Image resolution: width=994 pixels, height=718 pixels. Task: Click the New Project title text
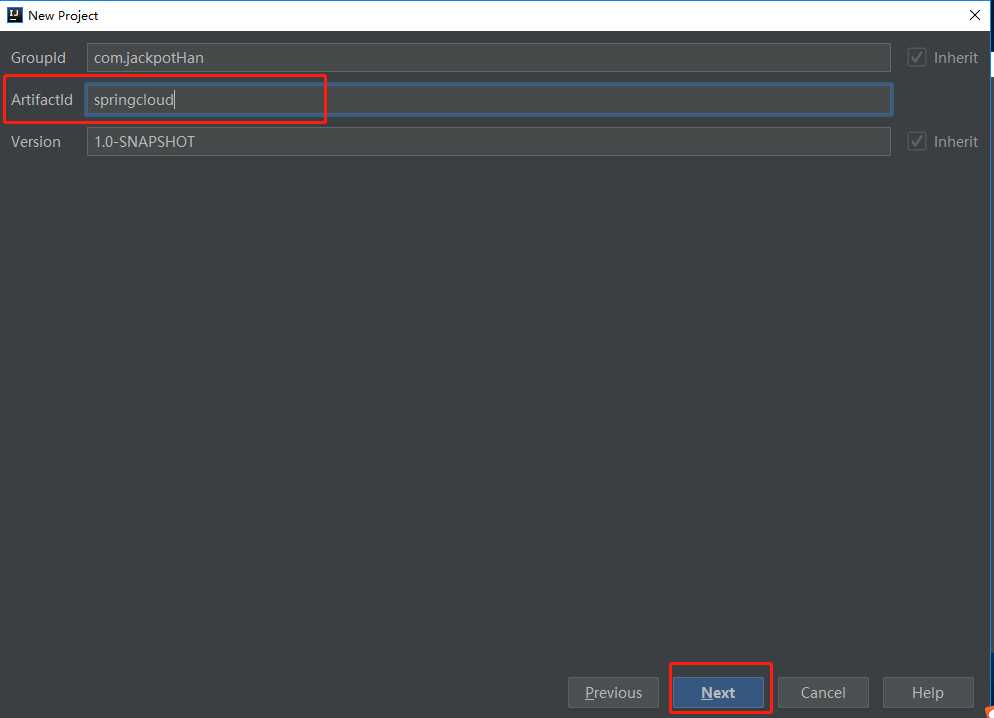pyautogui.click(x=63, y=16)
